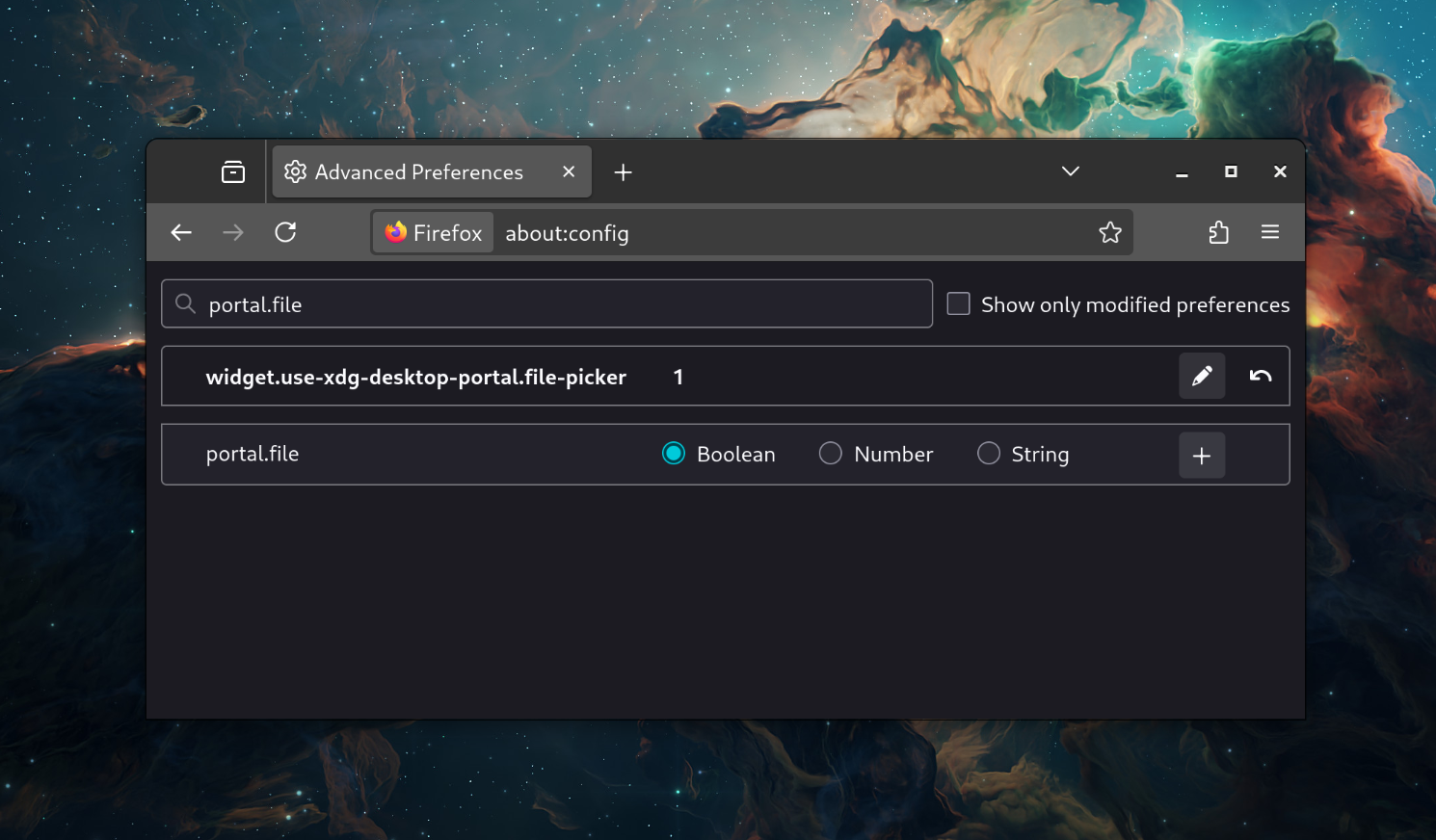This screenshot has height=840, width=1436.
Task: Click the widget.use-xdg-desktop-portal.file-picker preference name
Action: pyautogui.click(x=416, y=377)
